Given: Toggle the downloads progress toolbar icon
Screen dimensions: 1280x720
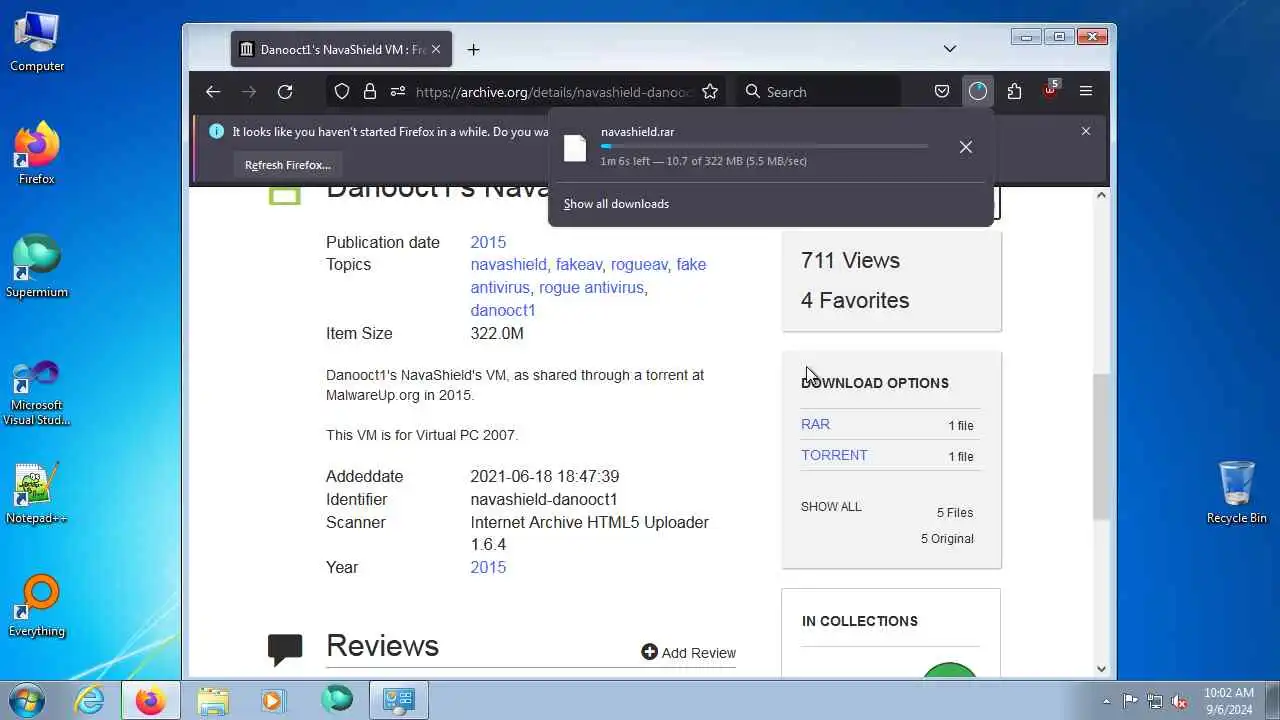Looking at the screenshot, I should coord(978,92).
